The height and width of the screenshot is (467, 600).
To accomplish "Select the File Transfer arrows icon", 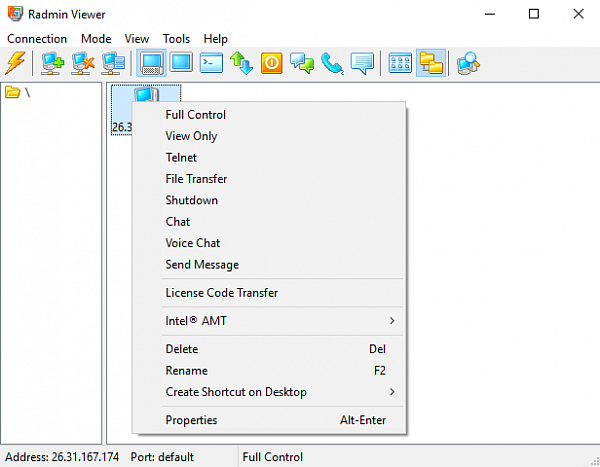I will (241, 63).
